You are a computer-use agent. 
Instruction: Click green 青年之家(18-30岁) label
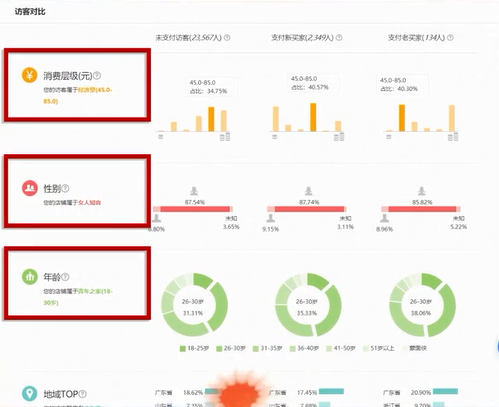point(78,297)
